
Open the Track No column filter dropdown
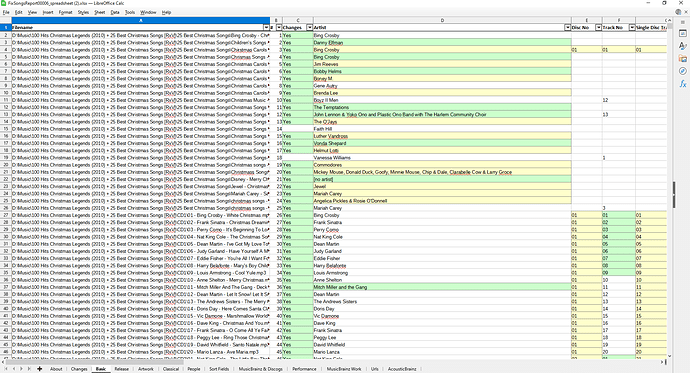coord(632,27)
